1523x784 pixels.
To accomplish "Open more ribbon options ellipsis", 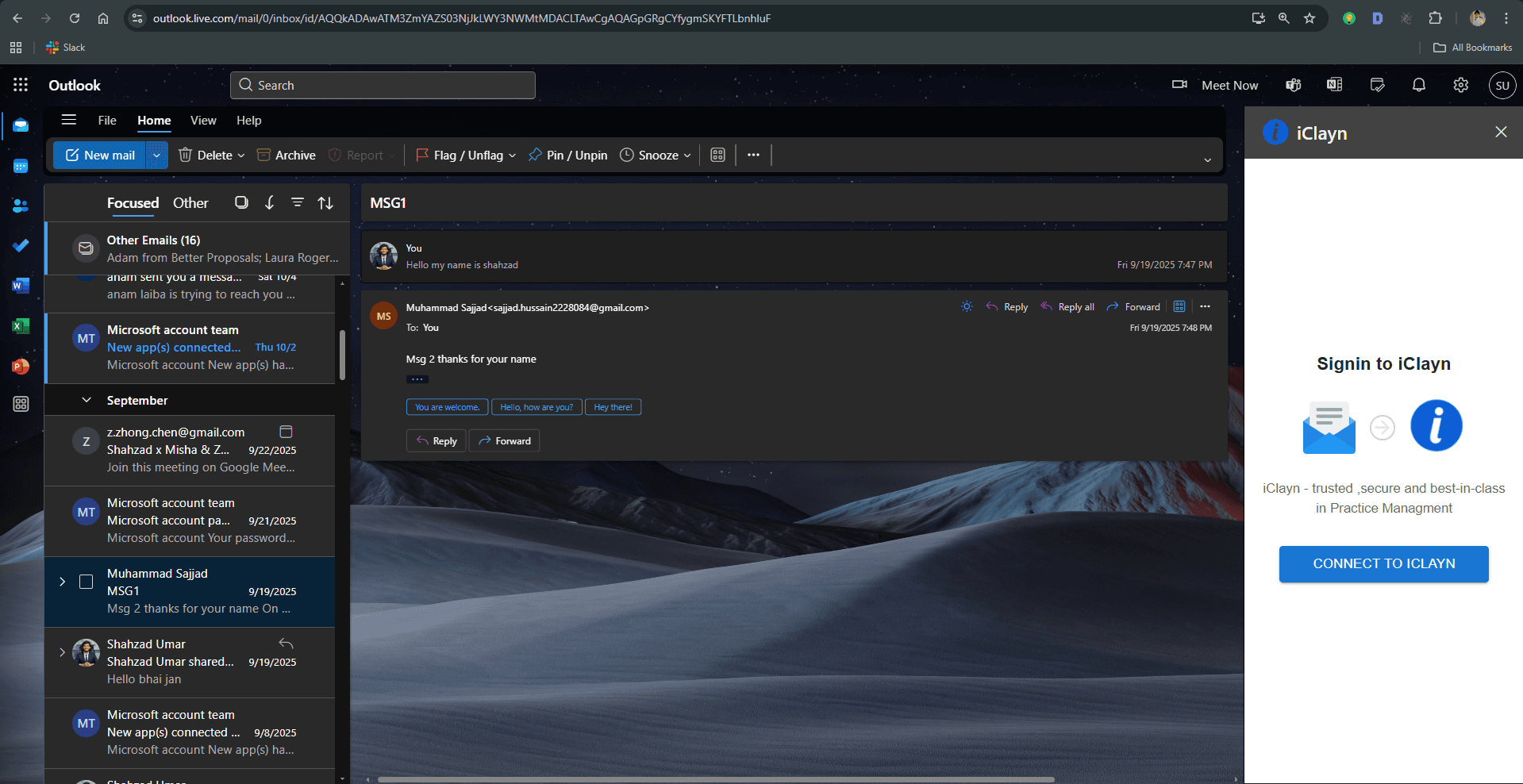I will click(x=753, y=155).
